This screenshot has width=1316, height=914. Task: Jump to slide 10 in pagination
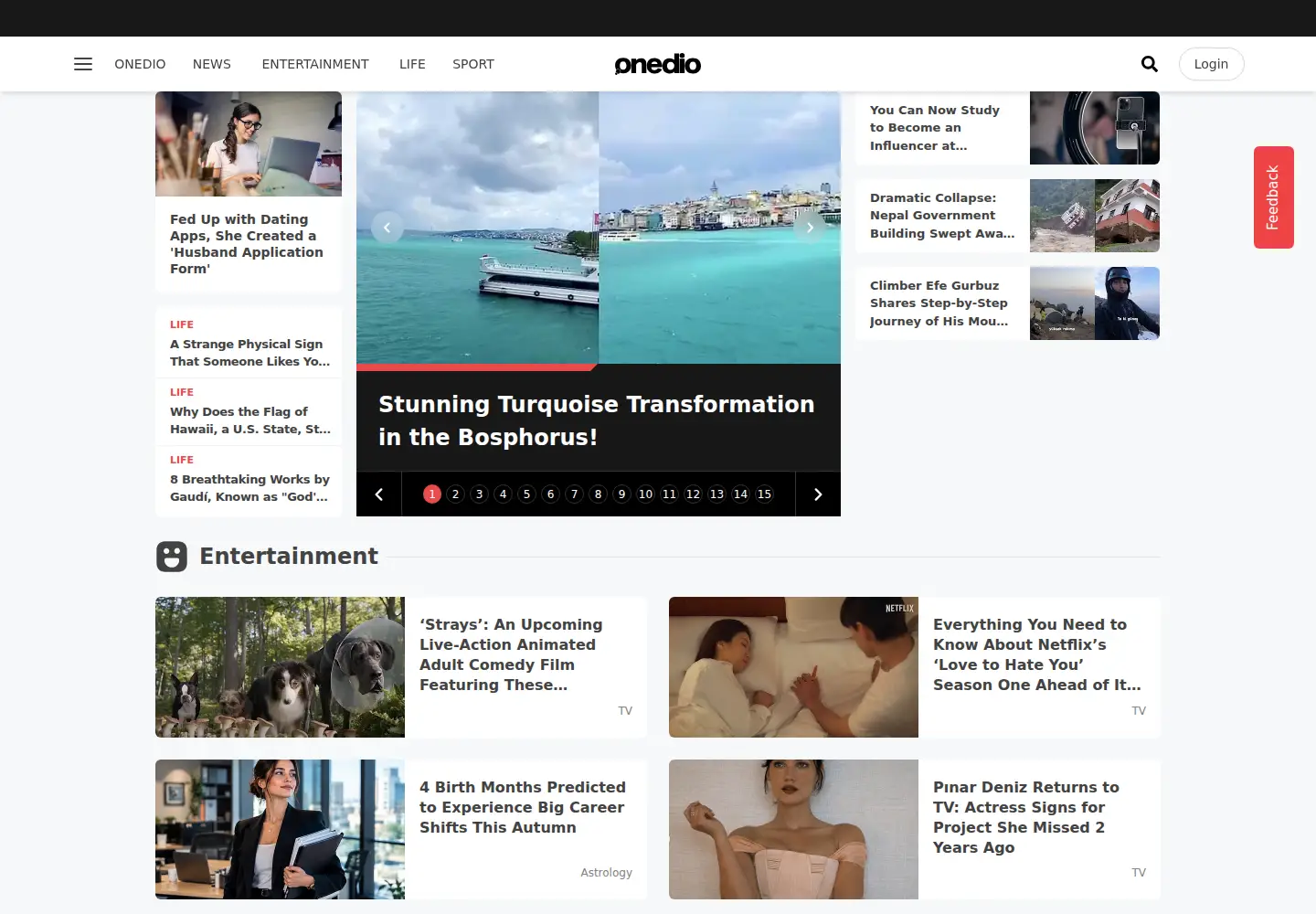click(x=646, y=494)
